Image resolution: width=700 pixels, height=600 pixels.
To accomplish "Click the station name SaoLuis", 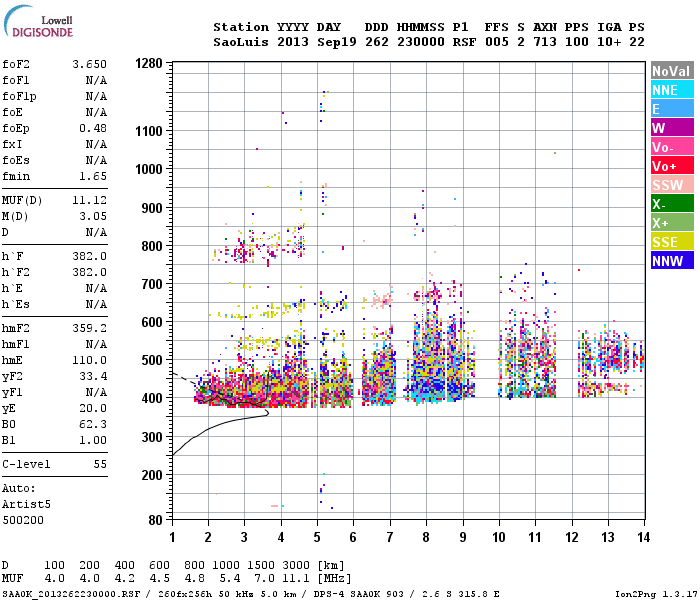I will 241,42.
